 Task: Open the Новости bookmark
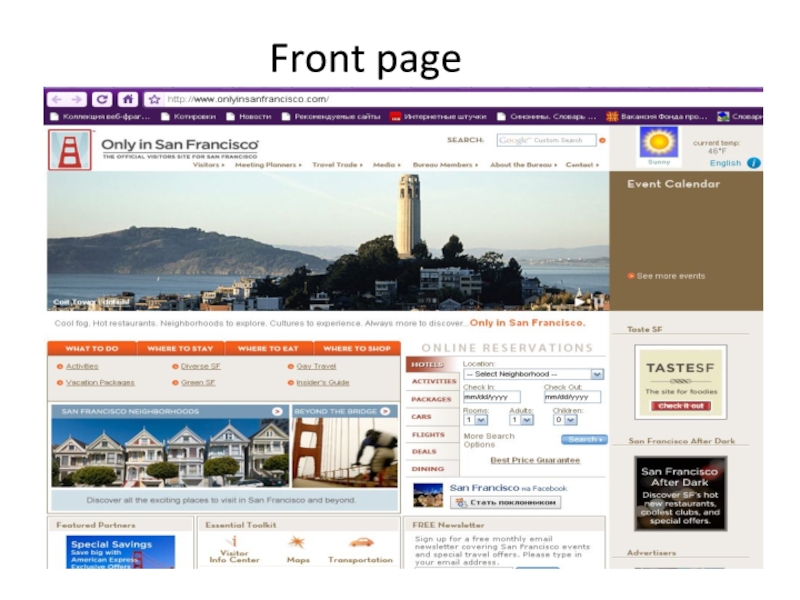click(249, 117)
